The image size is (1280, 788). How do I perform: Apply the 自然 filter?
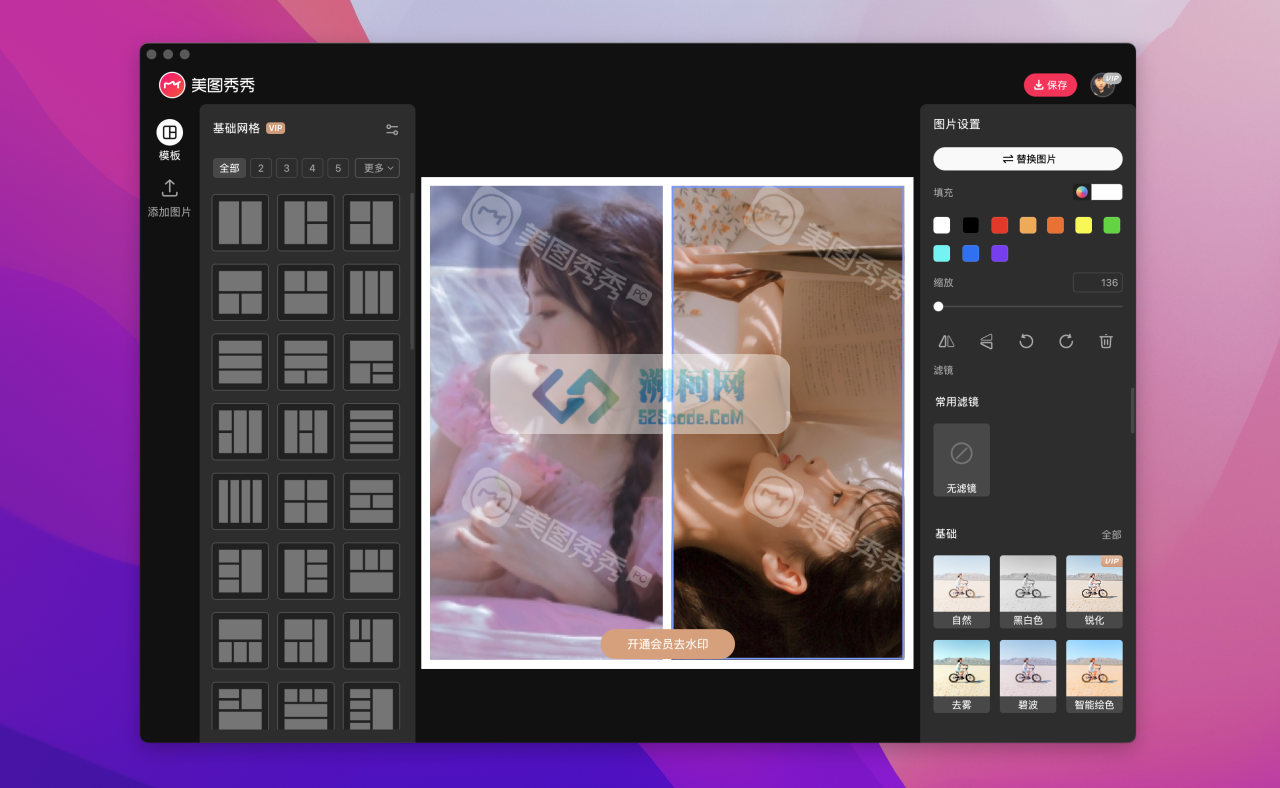962,592
